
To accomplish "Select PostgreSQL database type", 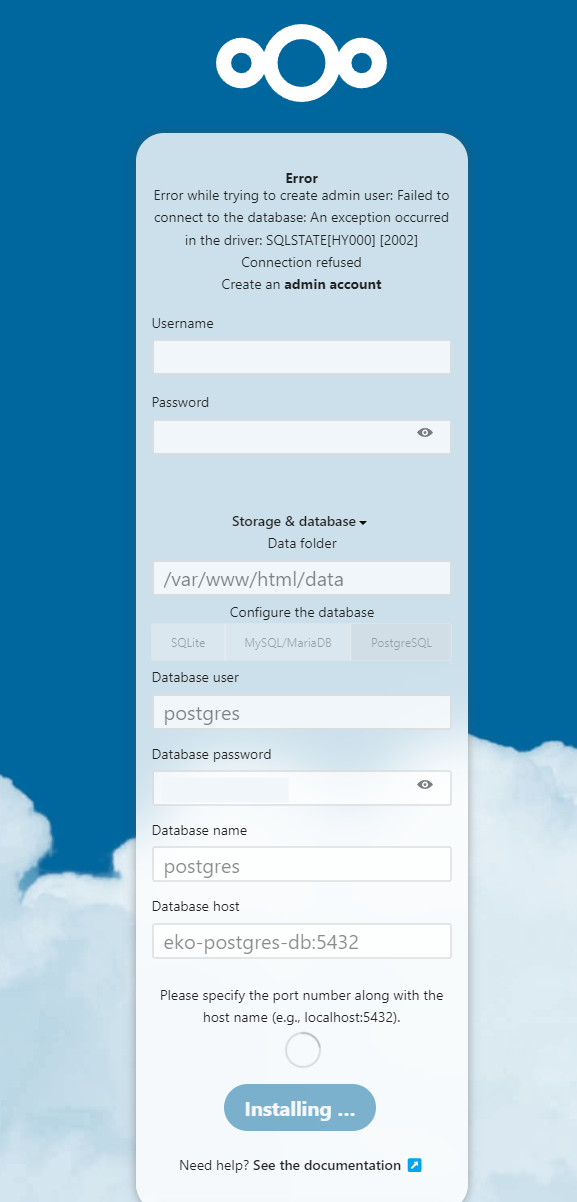I will [401, 643].
